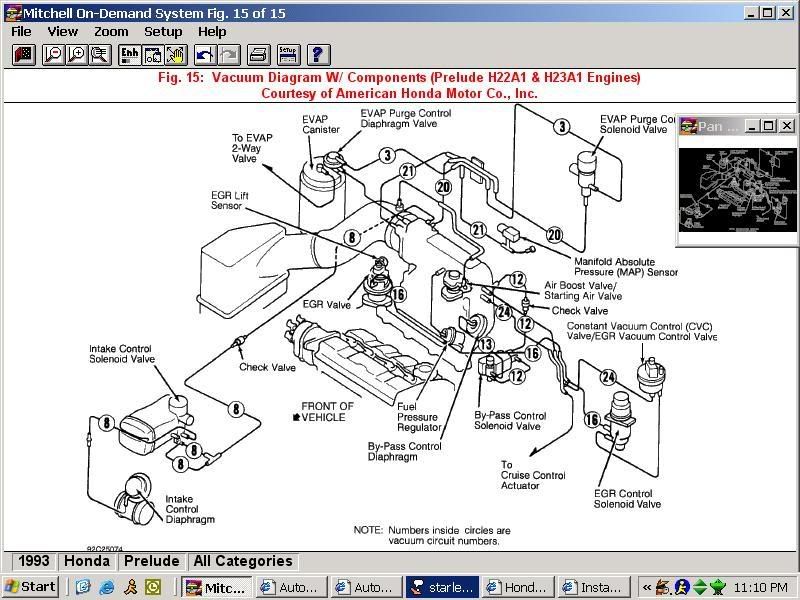Click the "EVAP Canister" label
800x600 pixels.
320,124
